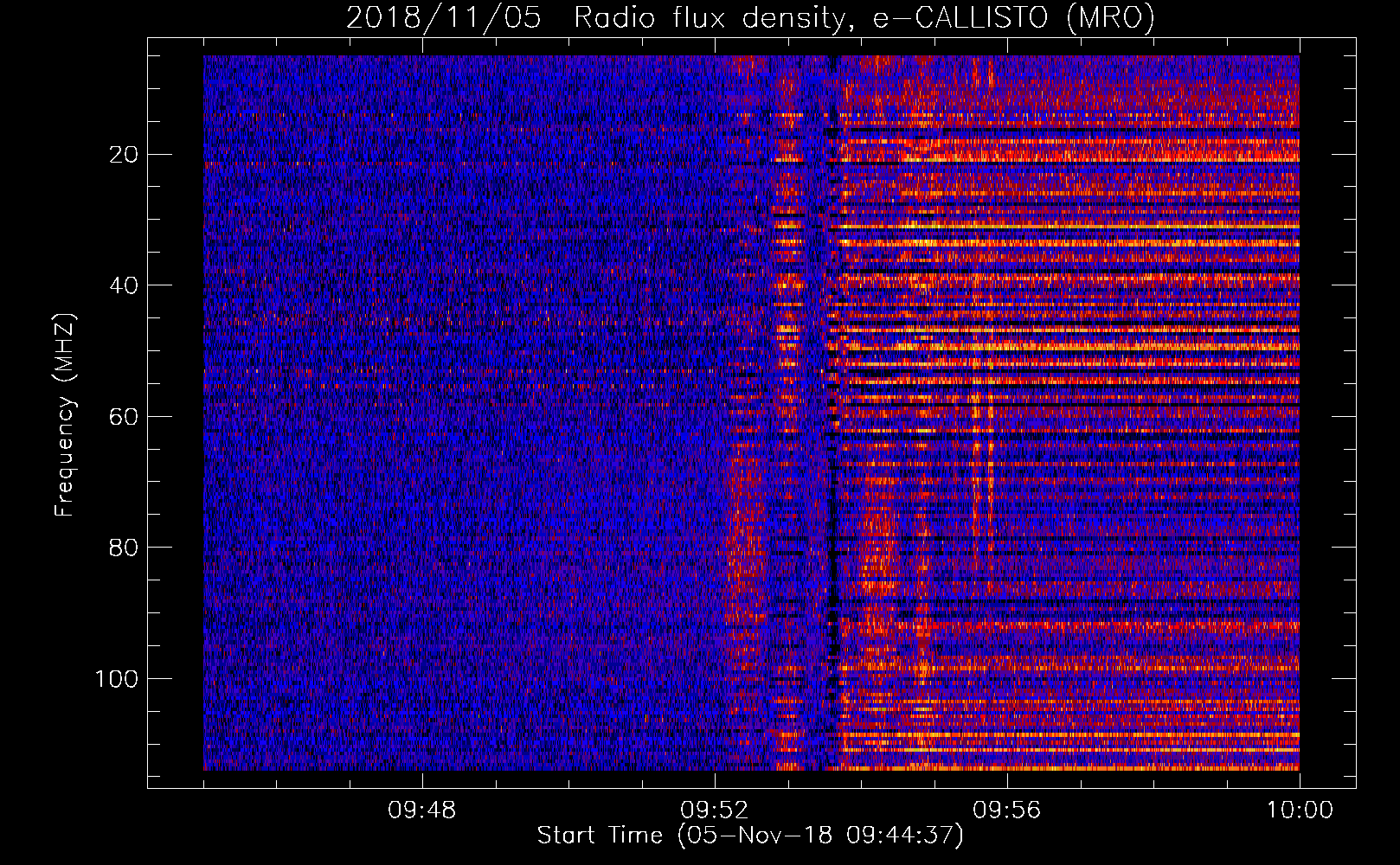Click the 80 MHz frequency tick label

(125, 548)
